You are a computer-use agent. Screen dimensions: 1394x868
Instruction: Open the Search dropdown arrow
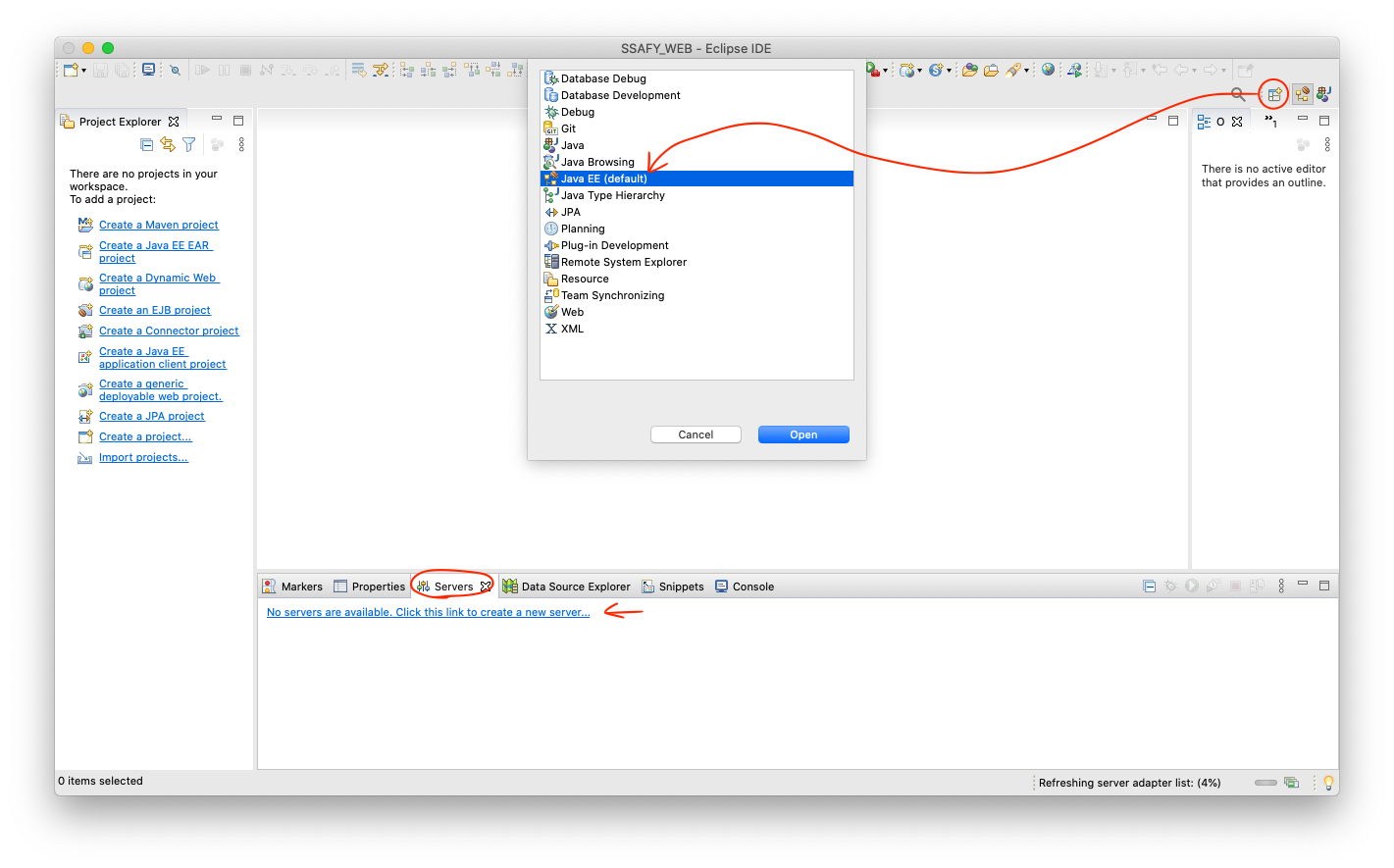pyautogui.click(x=1026, y=71)
